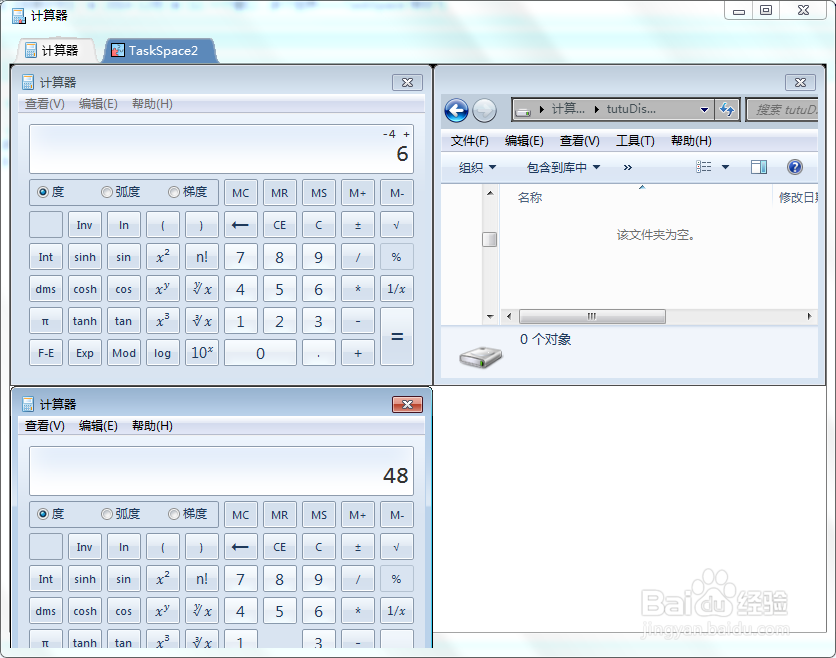Click the x cubed key in top calculator

click(x=163, y=321)
